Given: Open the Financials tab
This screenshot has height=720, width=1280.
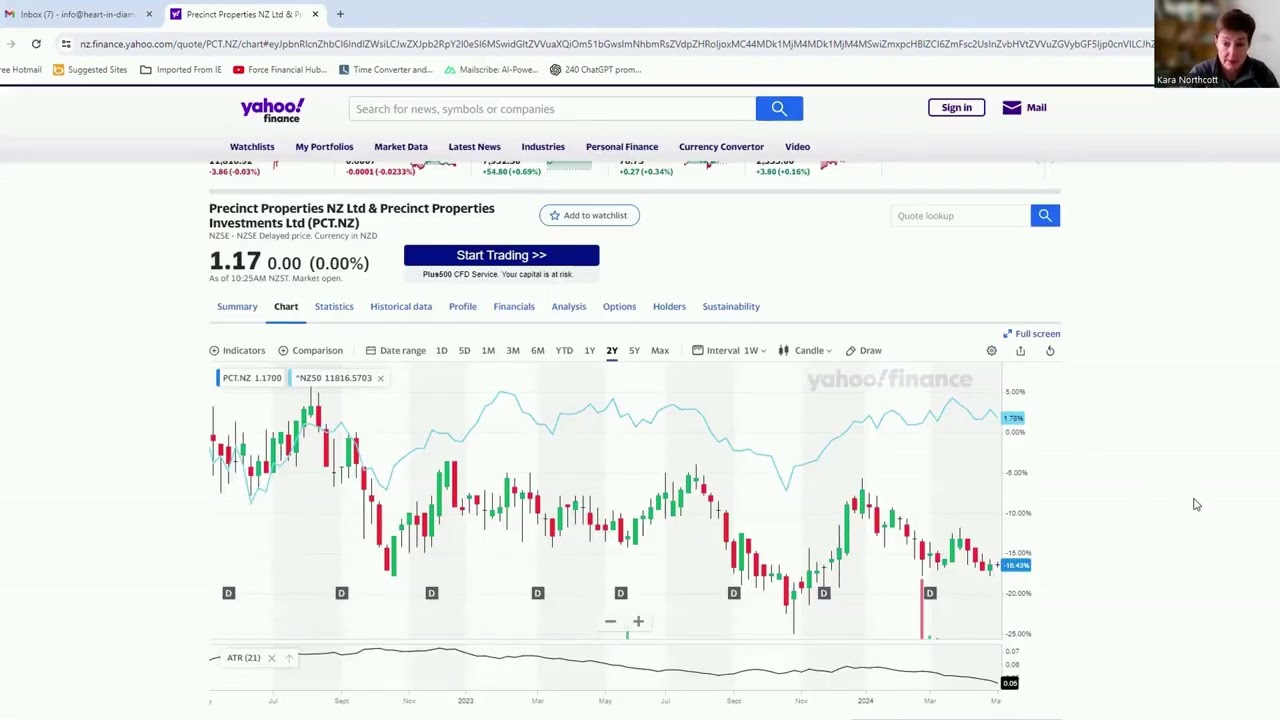Looking at the screenshot, I should (514, 307).
